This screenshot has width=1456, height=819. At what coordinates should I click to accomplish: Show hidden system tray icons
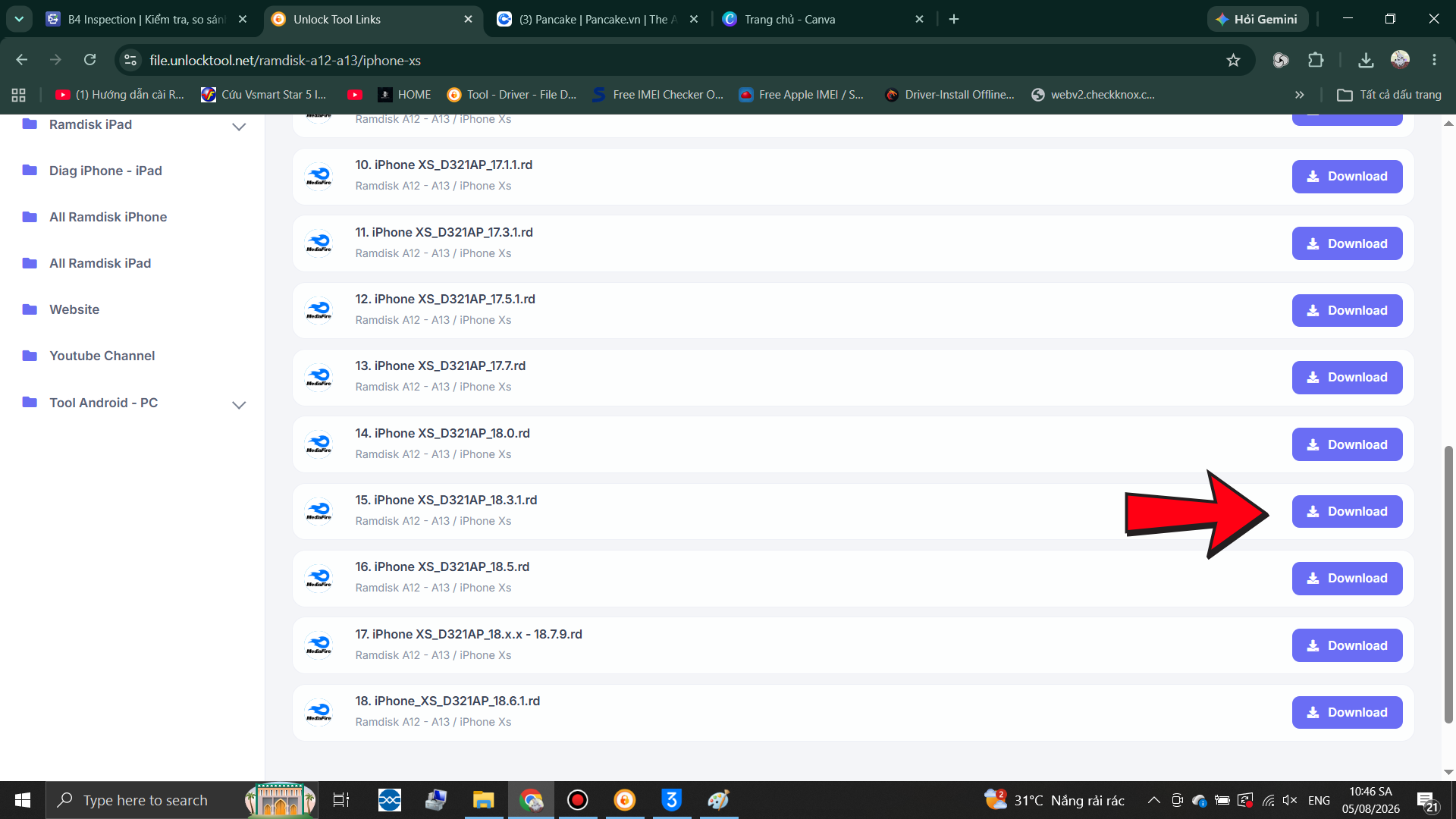coord(1153,800)
